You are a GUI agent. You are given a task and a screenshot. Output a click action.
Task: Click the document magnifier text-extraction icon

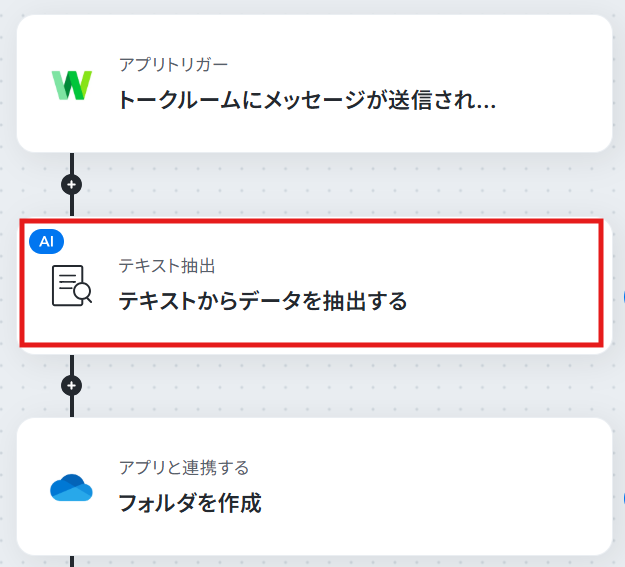tap(72, 285)
